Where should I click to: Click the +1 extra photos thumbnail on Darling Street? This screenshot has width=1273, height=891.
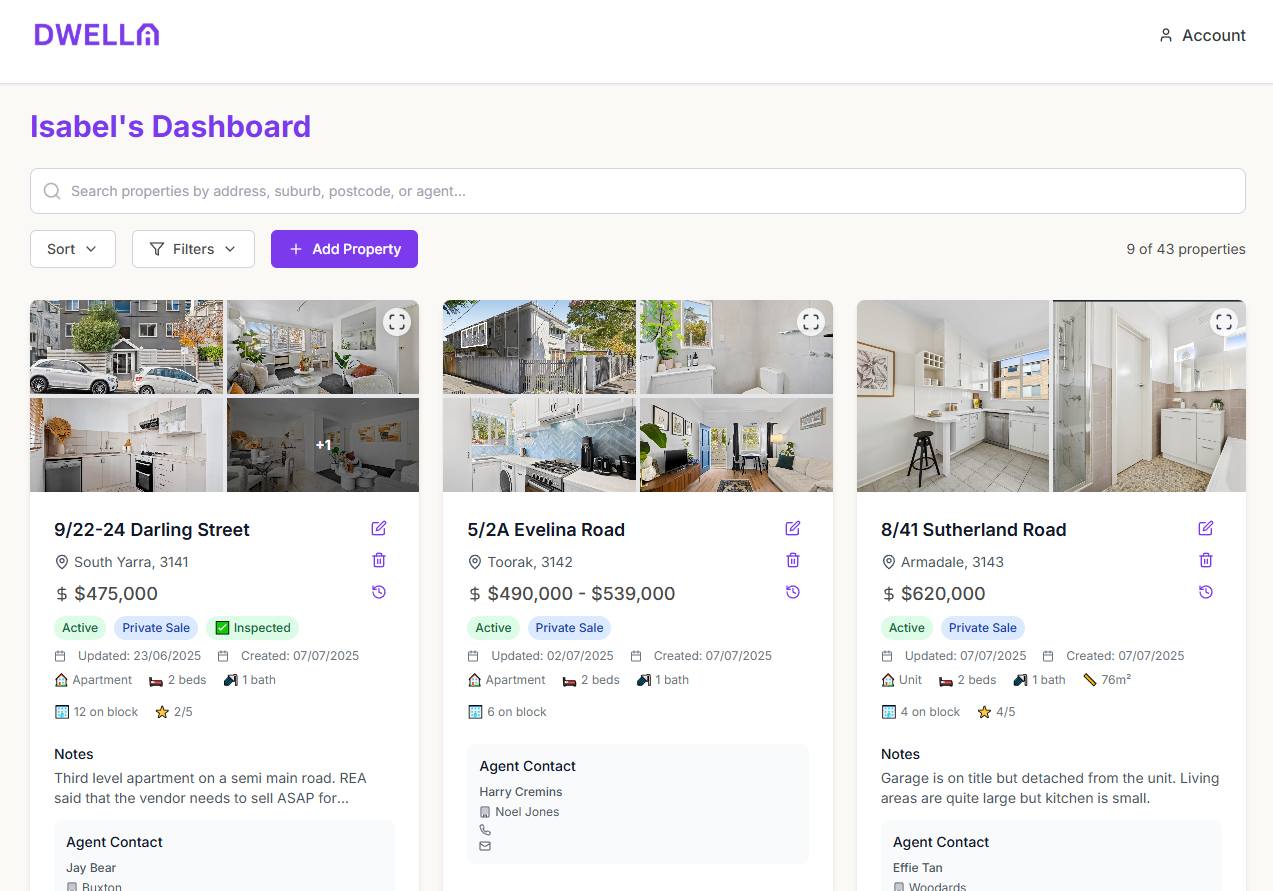(x=322, y=445)
